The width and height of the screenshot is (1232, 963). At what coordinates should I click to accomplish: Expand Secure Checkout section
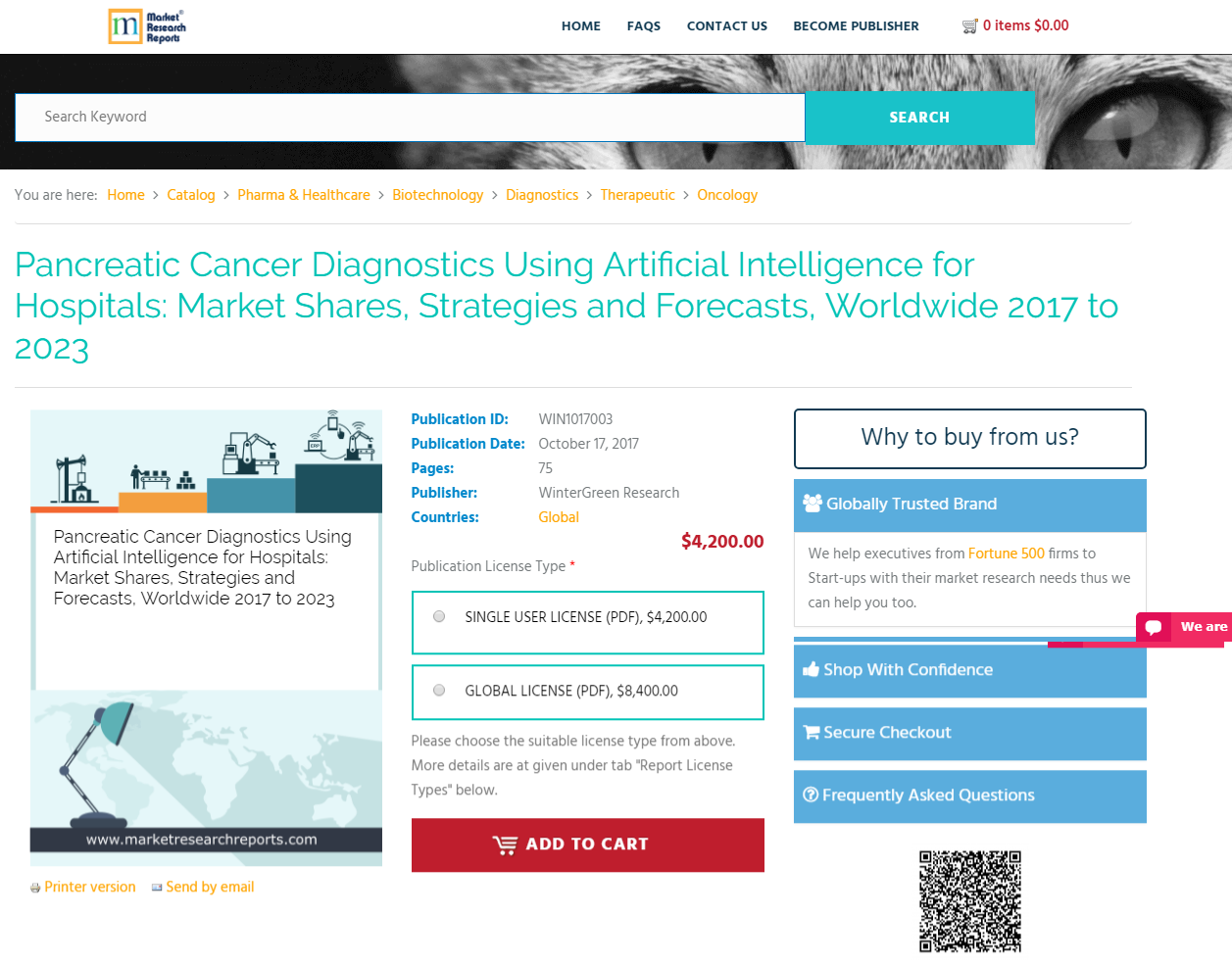tap(970, 733)
